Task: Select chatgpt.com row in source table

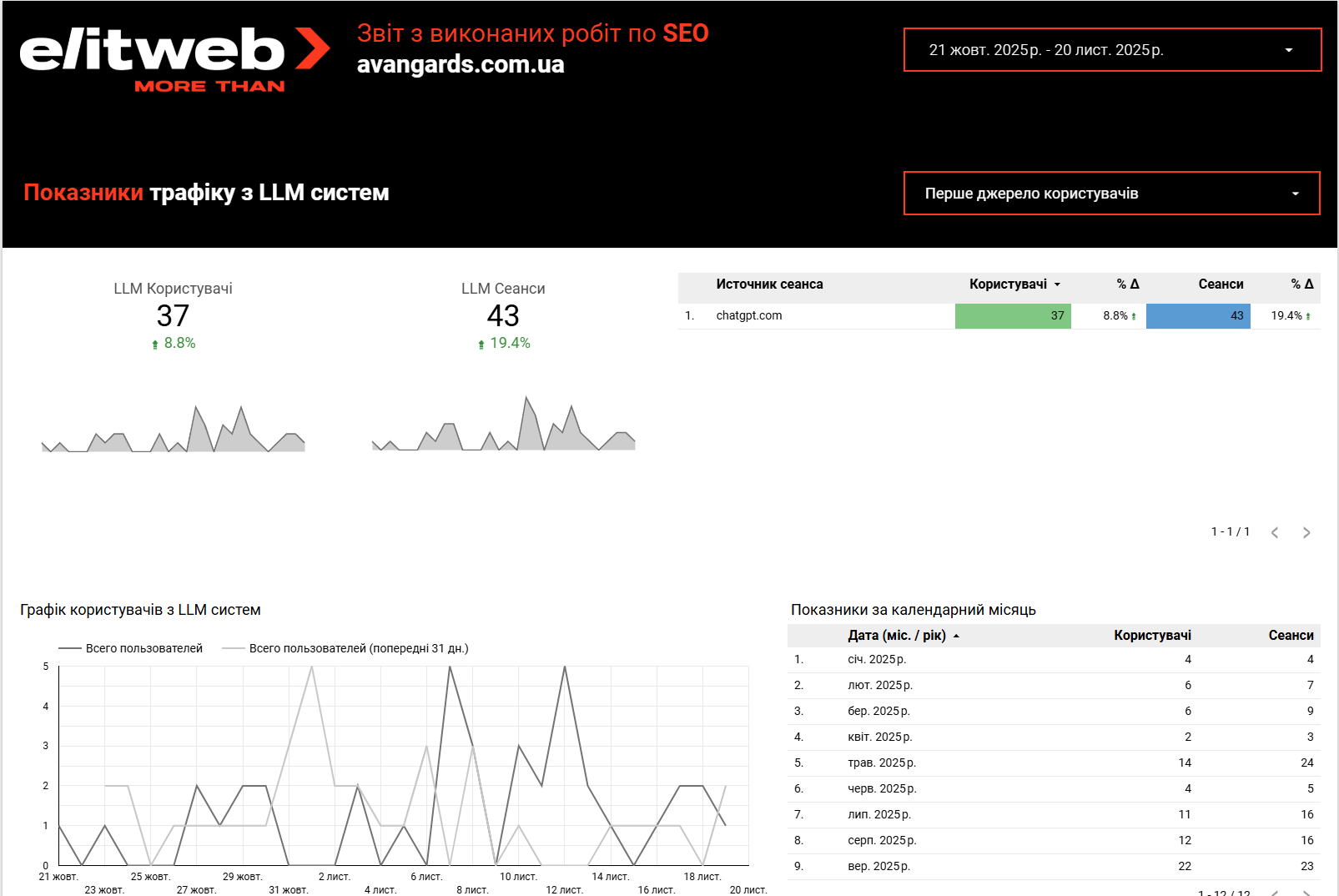Action: 999,316
